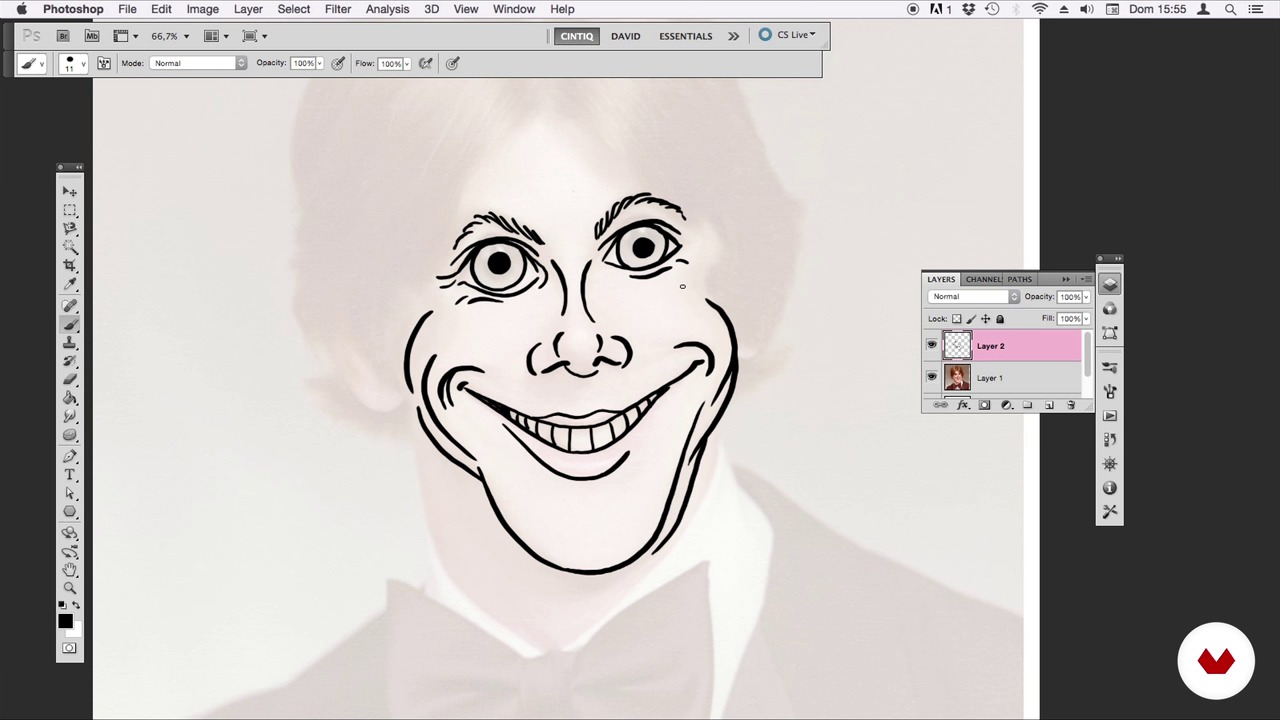This screenshot has height=720, width=1280.
Task: Switch to the Channels tab
Action: tap(984, 279)
